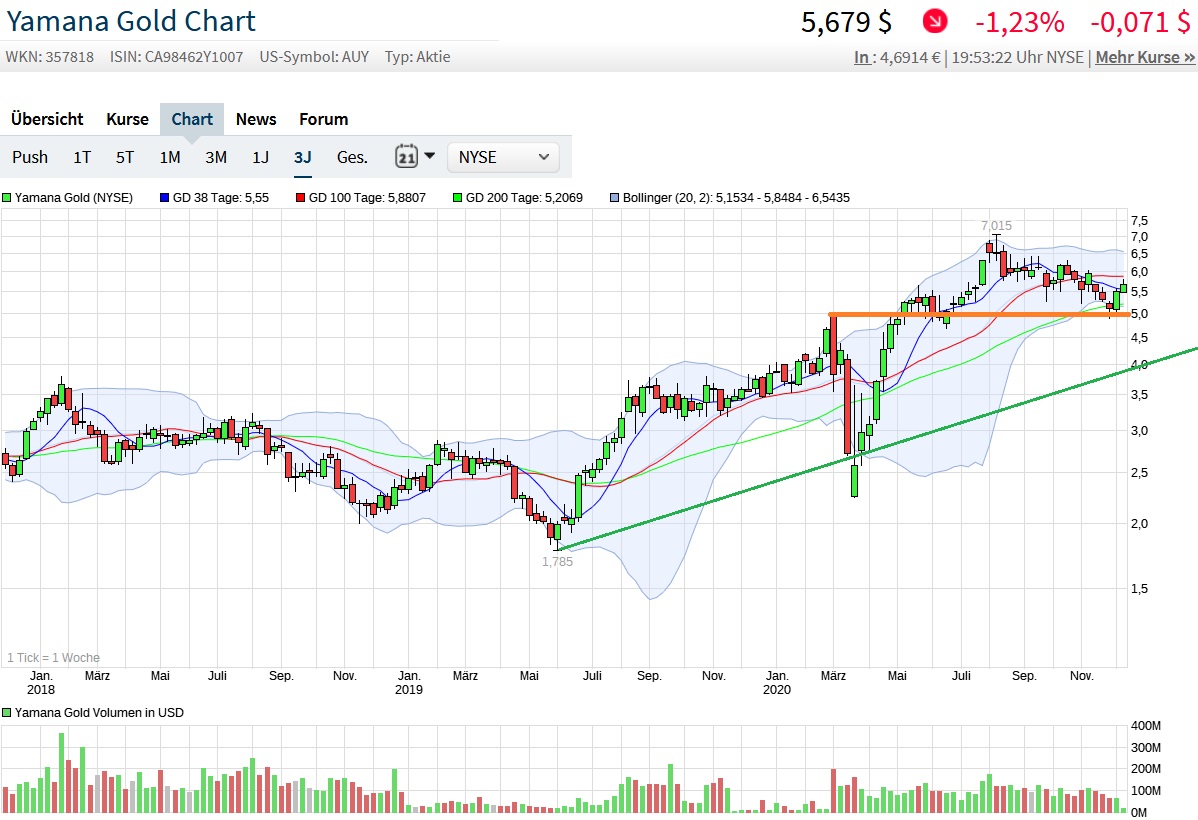Switch to the Übersicht tab
The image size is (1198, 820).
click(x=47, y=119)
